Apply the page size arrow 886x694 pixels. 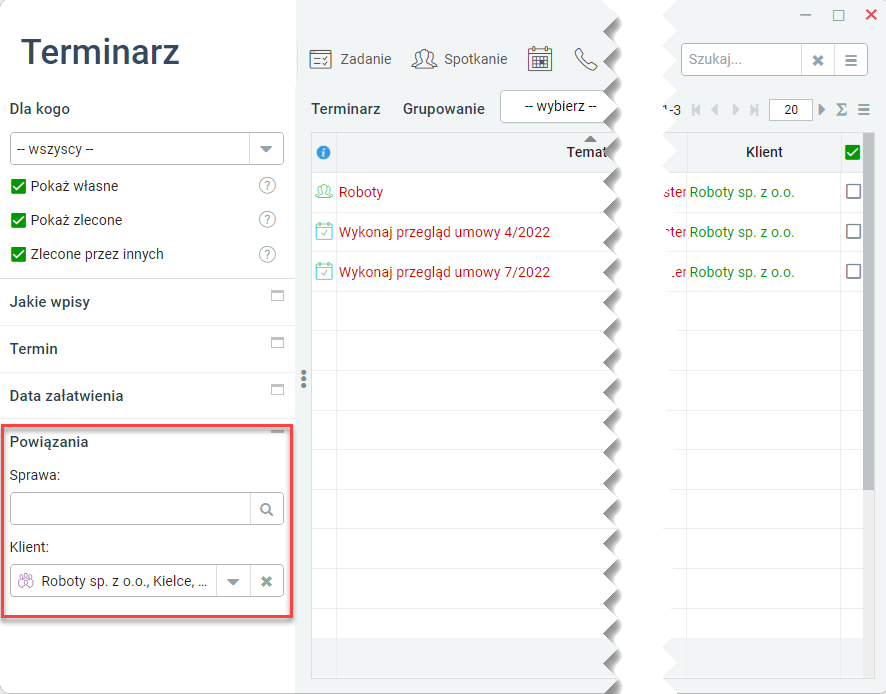[822, 110]
